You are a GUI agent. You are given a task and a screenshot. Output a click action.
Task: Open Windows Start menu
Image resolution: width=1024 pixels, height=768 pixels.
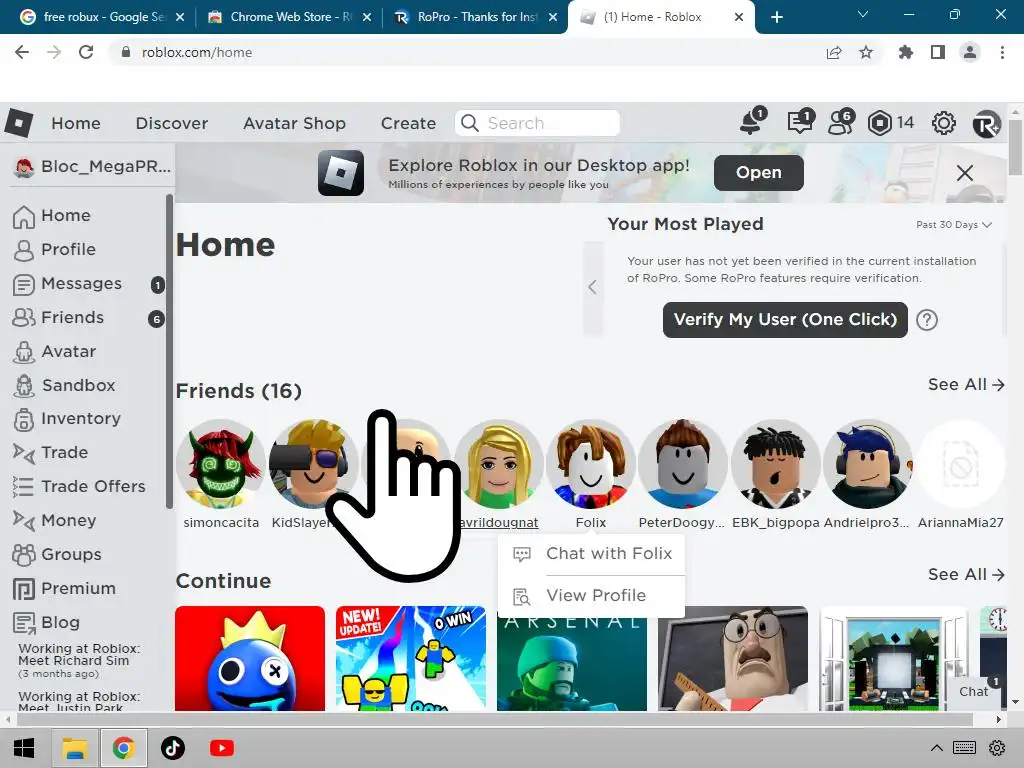tap(24, 748)
